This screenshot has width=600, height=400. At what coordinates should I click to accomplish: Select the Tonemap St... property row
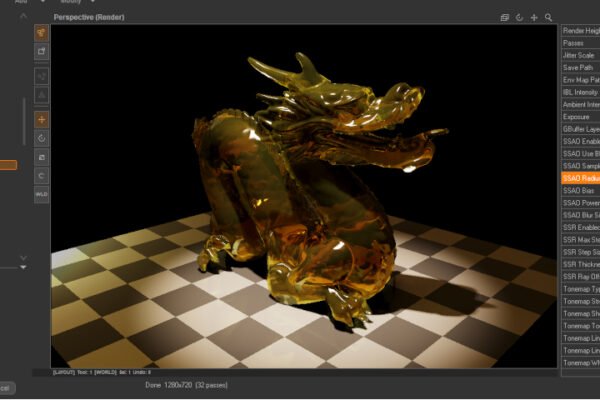[x=580, y=301]
